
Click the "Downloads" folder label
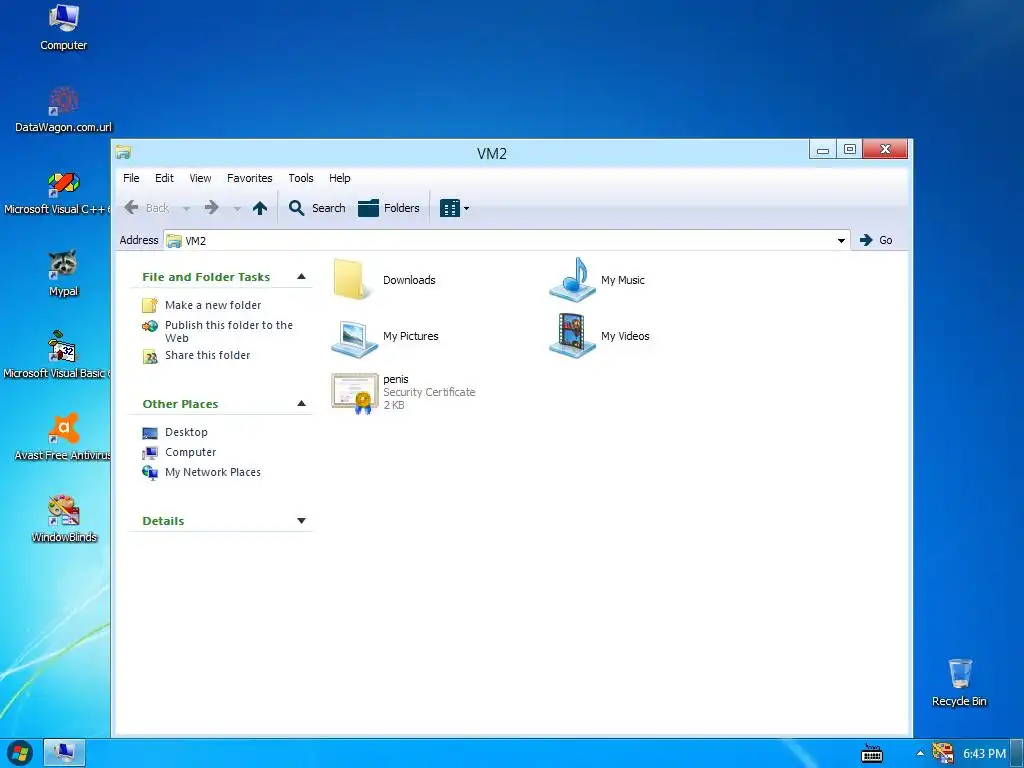tap(409, 280)
